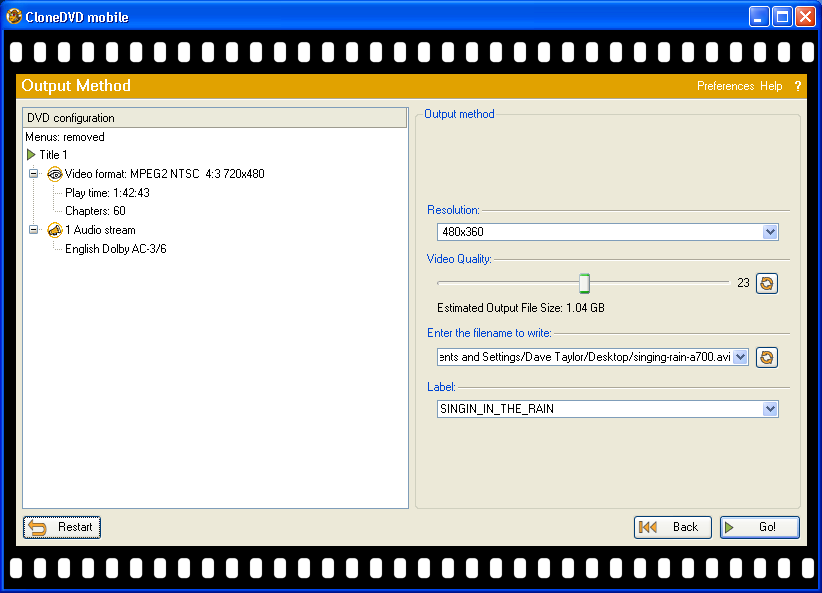The height and width of the screenshot is (593, 822).
Task: Click the audio stream speaker icon
Action: 55,230
